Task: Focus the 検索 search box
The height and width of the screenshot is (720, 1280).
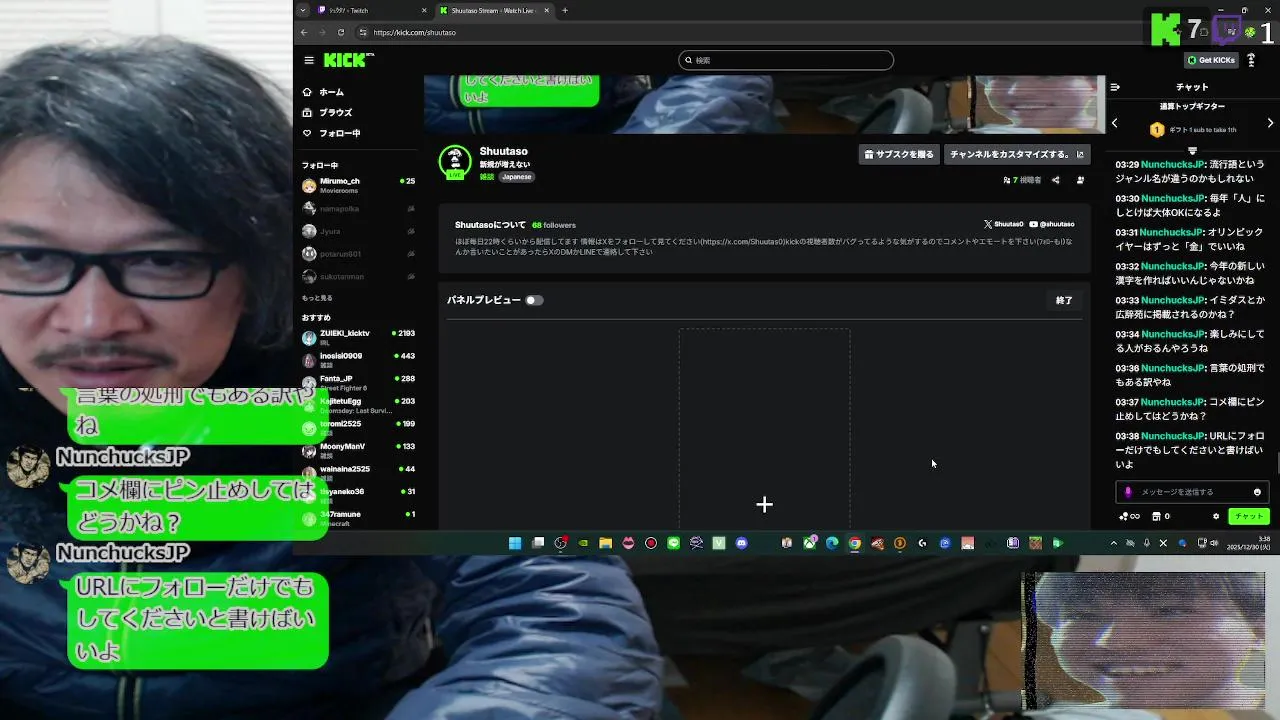Action: point(786,60)
